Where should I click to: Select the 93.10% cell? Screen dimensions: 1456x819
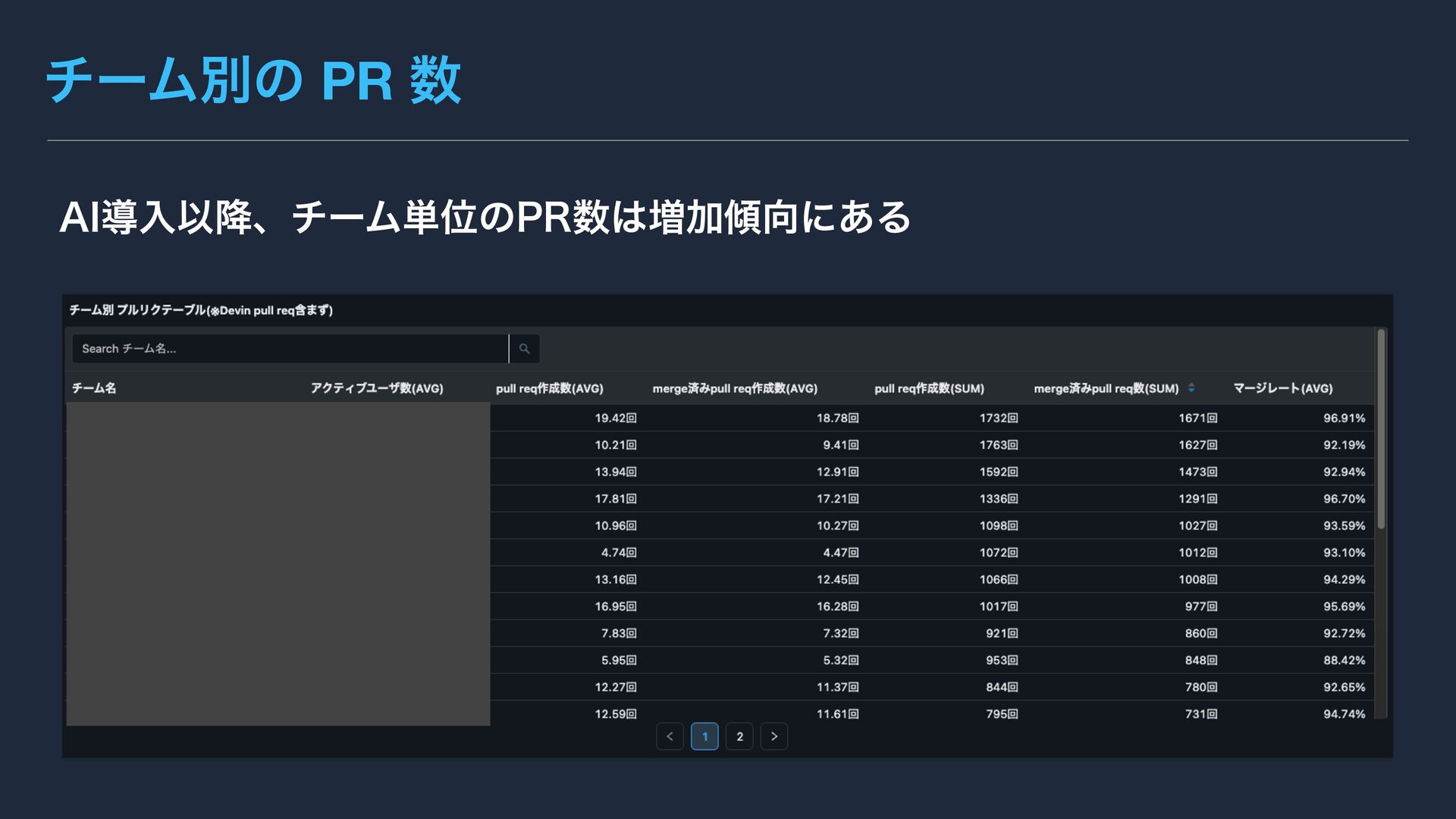click(1345, 553)
